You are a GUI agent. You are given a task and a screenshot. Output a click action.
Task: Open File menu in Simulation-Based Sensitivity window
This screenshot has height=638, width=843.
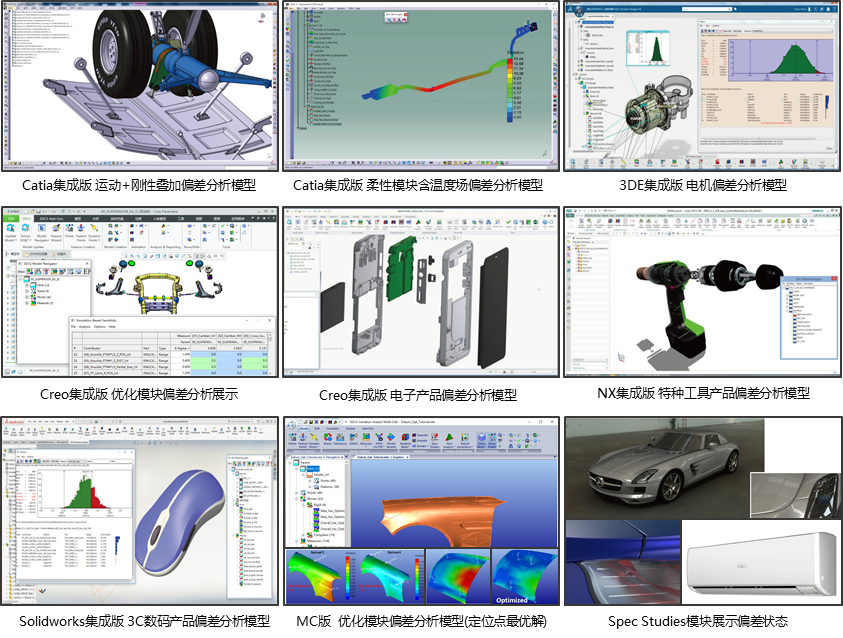(x=73, y=327)
